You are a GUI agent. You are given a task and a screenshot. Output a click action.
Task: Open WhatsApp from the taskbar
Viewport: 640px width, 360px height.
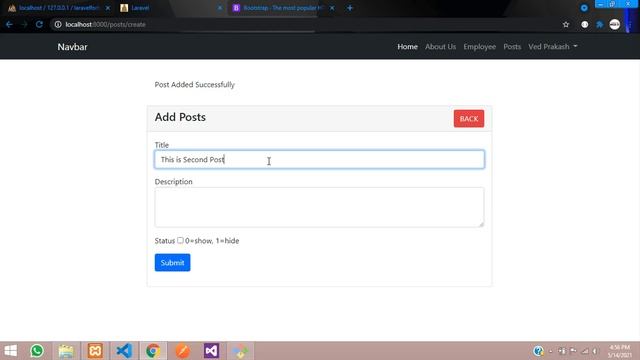[37, 351]
